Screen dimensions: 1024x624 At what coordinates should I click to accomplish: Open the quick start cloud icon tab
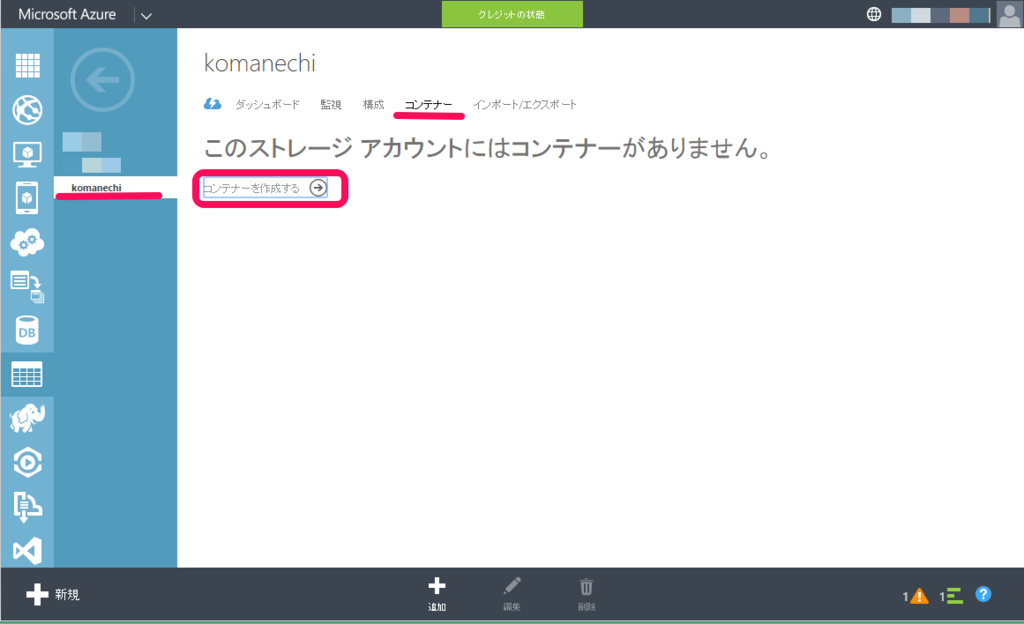coord(212,104)
